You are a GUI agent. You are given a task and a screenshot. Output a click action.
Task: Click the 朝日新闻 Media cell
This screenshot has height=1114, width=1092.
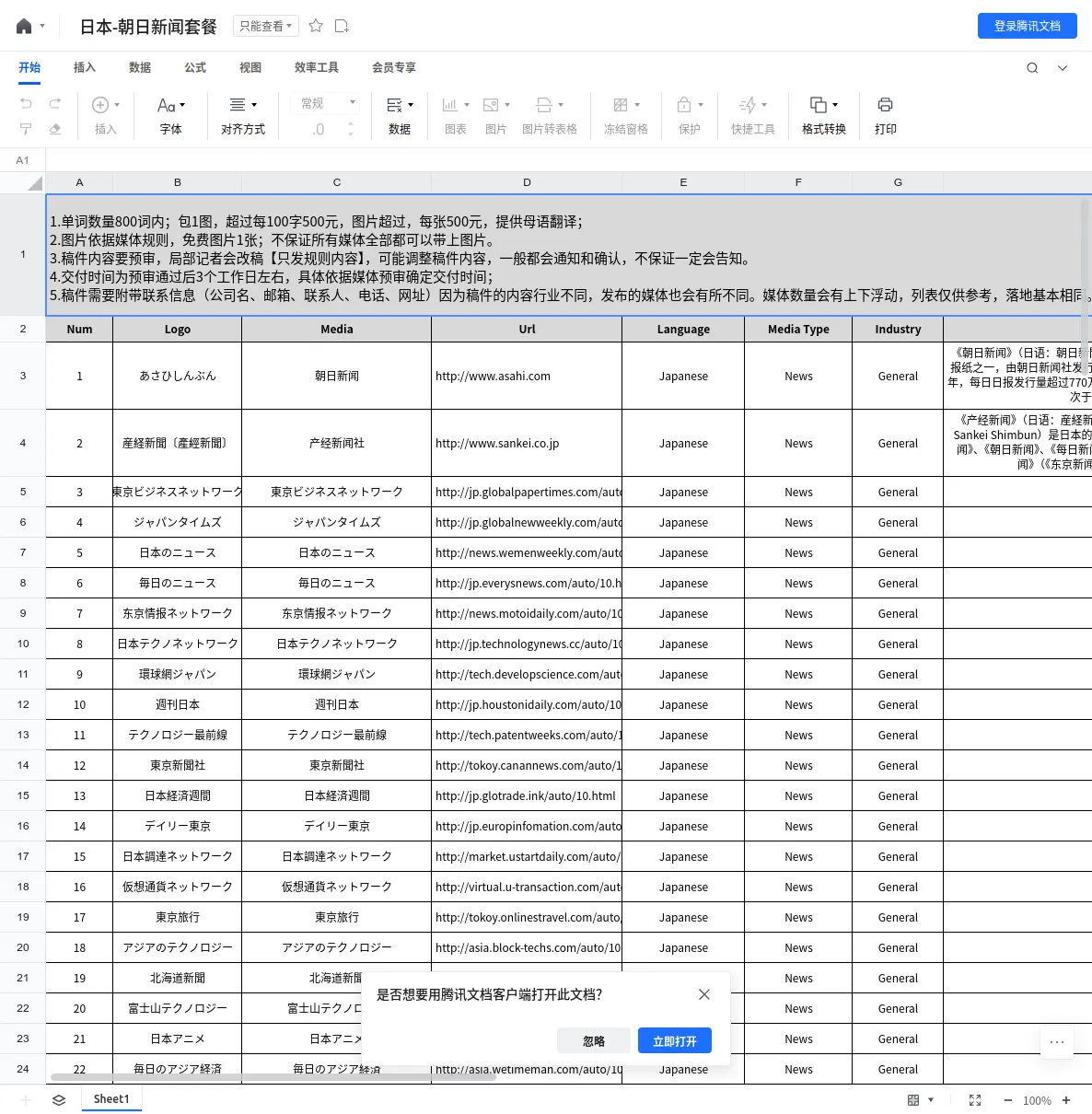337,376
